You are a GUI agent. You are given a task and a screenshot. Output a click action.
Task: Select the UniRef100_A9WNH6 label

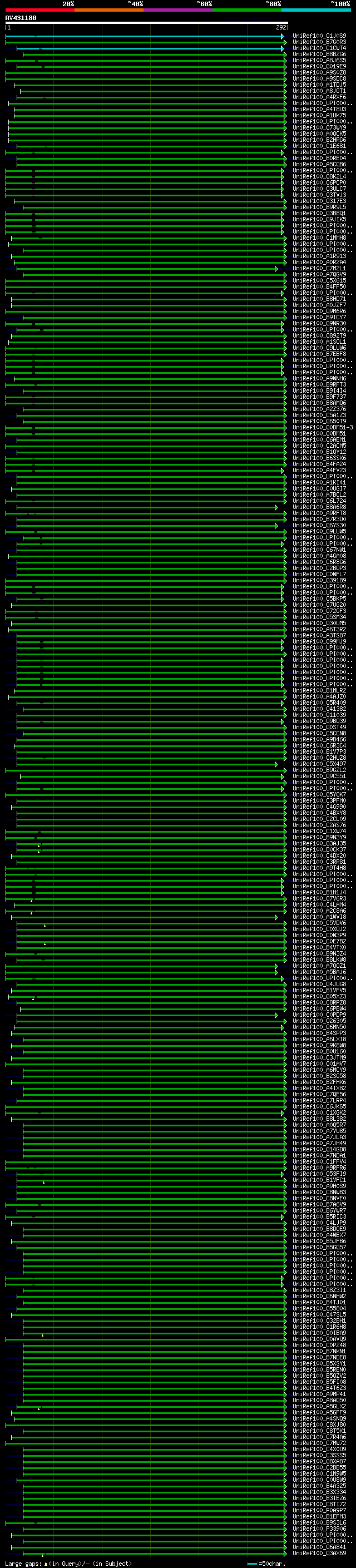tap(319, 379)
